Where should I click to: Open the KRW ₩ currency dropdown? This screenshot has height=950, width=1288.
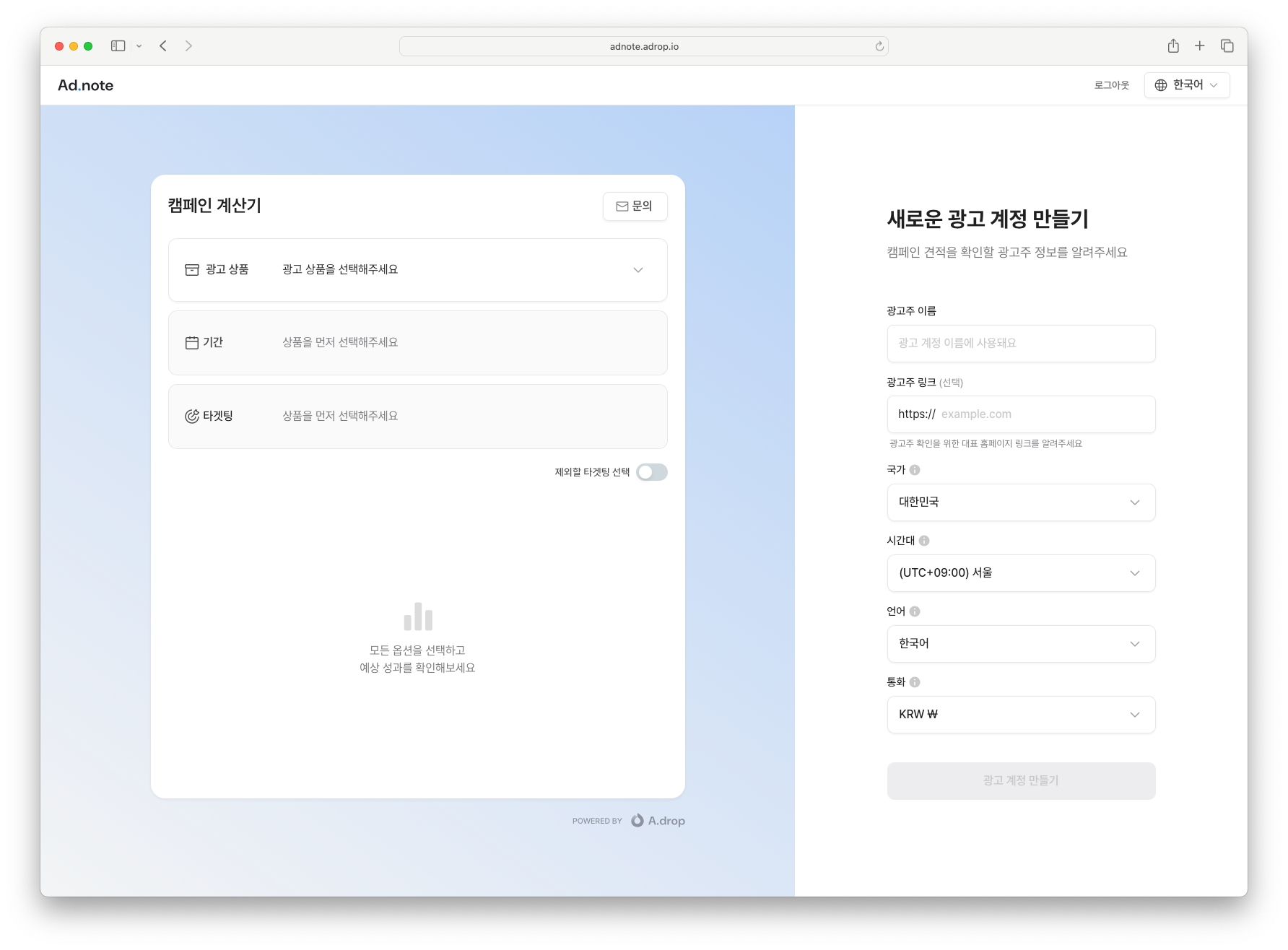coord(1020,715)
